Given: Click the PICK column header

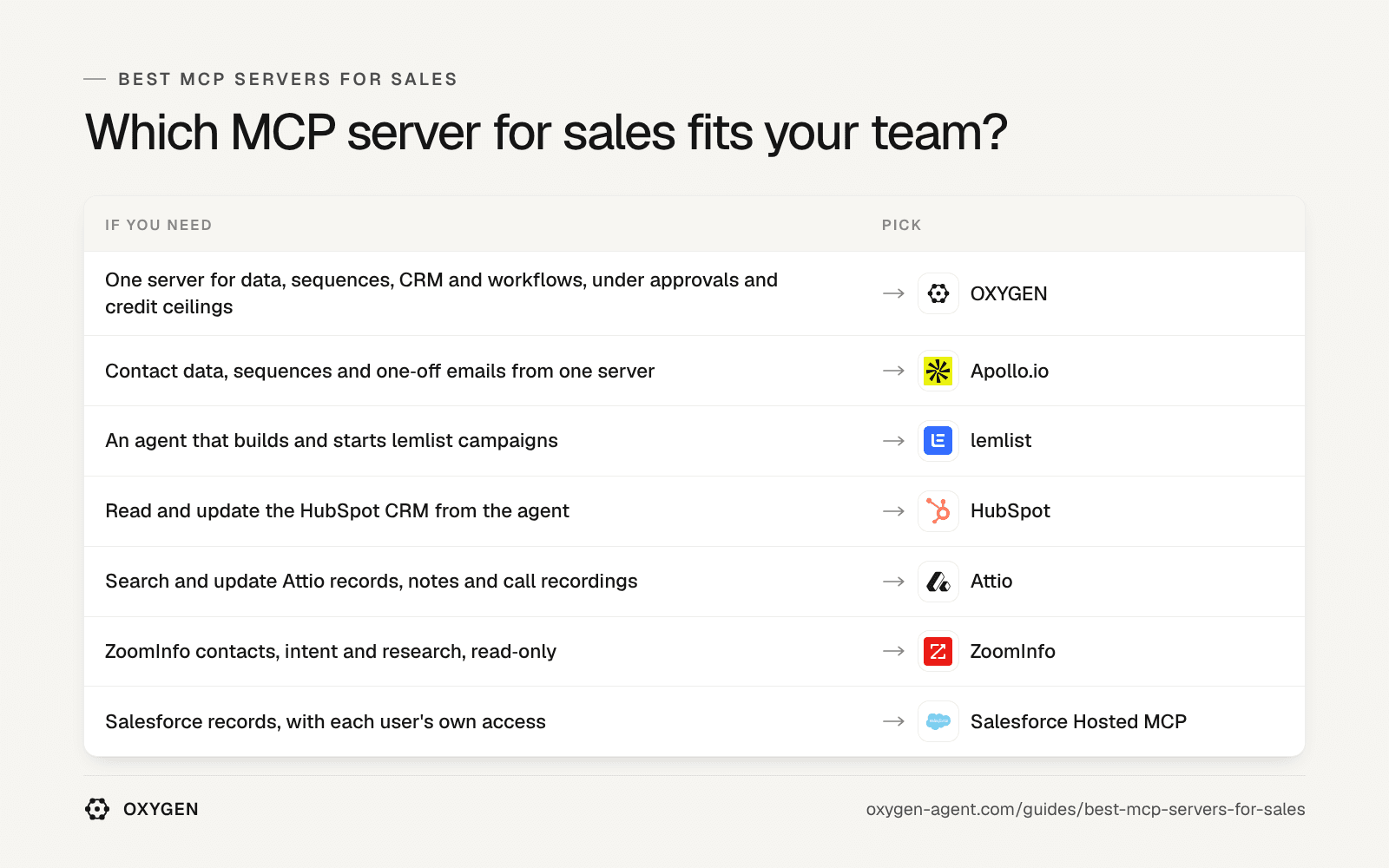Looking at the screenshot, I should (902, 225).
